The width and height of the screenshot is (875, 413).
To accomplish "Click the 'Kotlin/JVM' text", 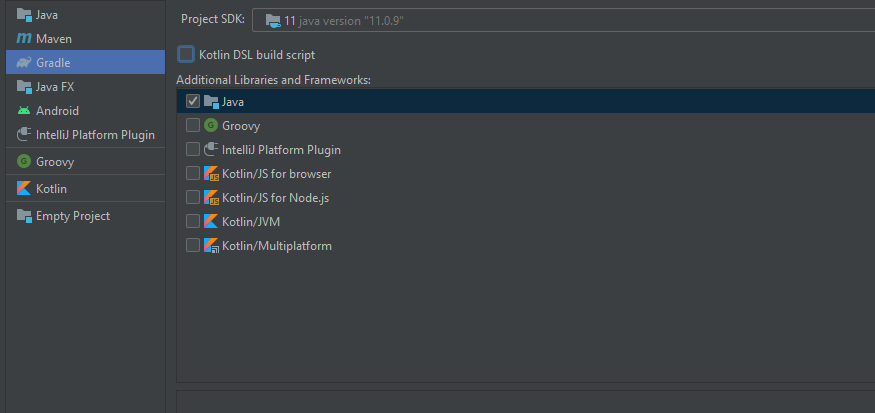I will pos(251,222).
